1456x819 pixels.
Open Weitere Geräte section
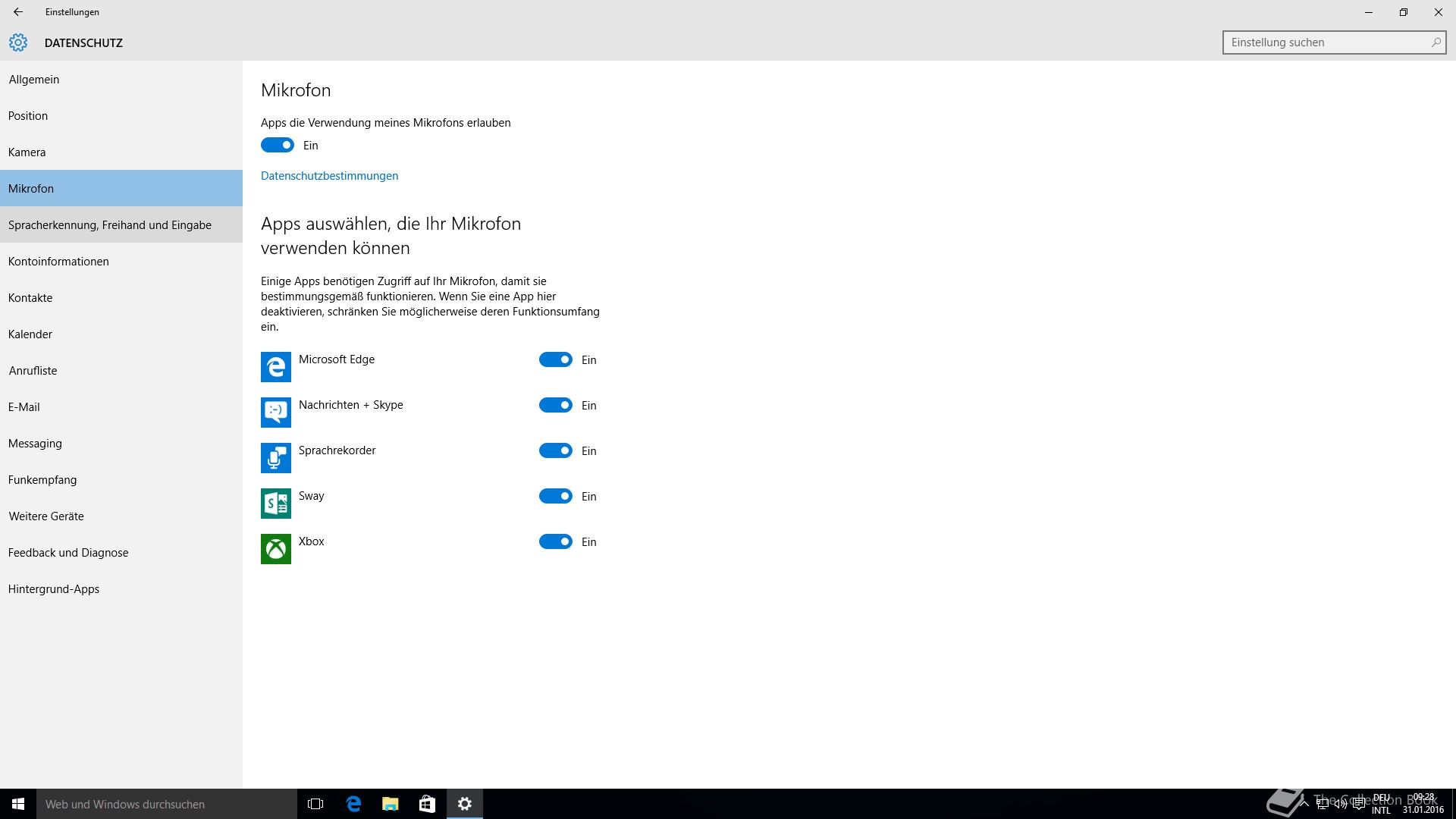point(121,516)
